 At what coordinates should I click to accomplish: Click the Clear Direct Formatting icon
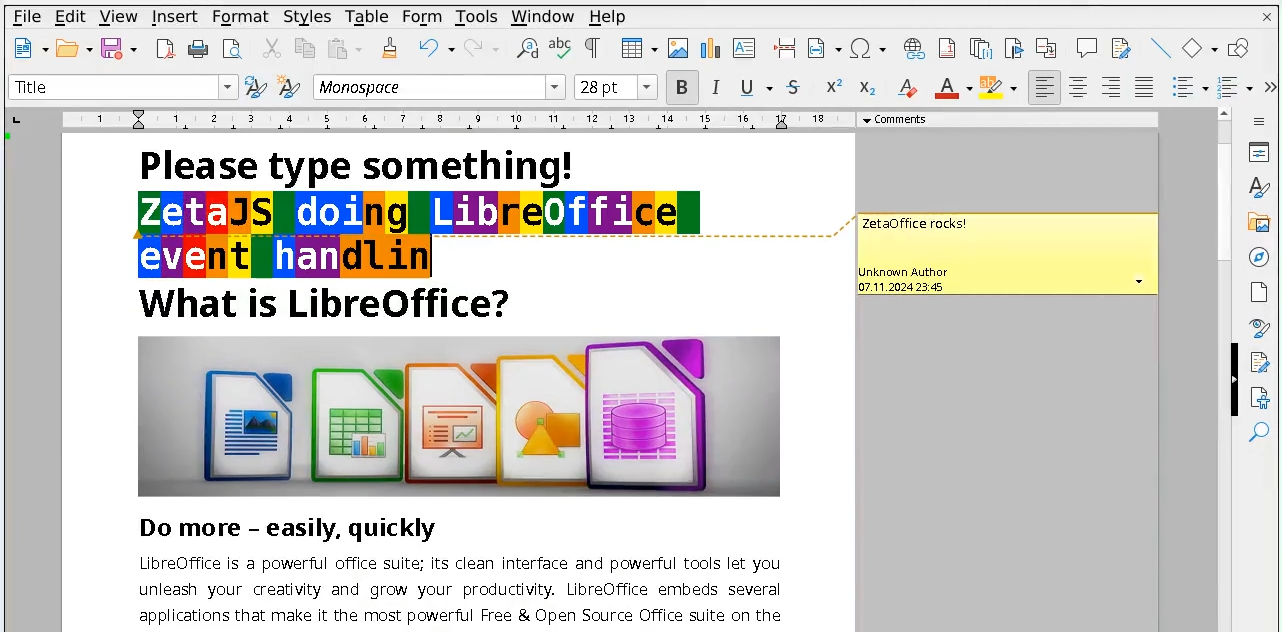(907, 88)
